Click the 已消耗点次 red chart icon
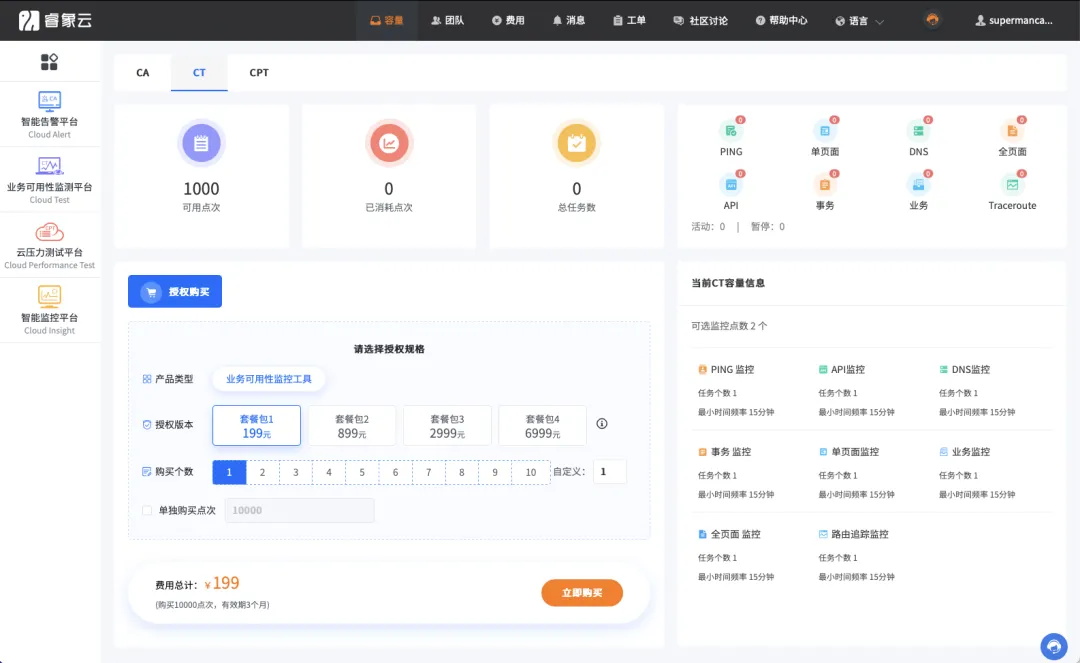The image size is (1080, 663). (389, 143)
